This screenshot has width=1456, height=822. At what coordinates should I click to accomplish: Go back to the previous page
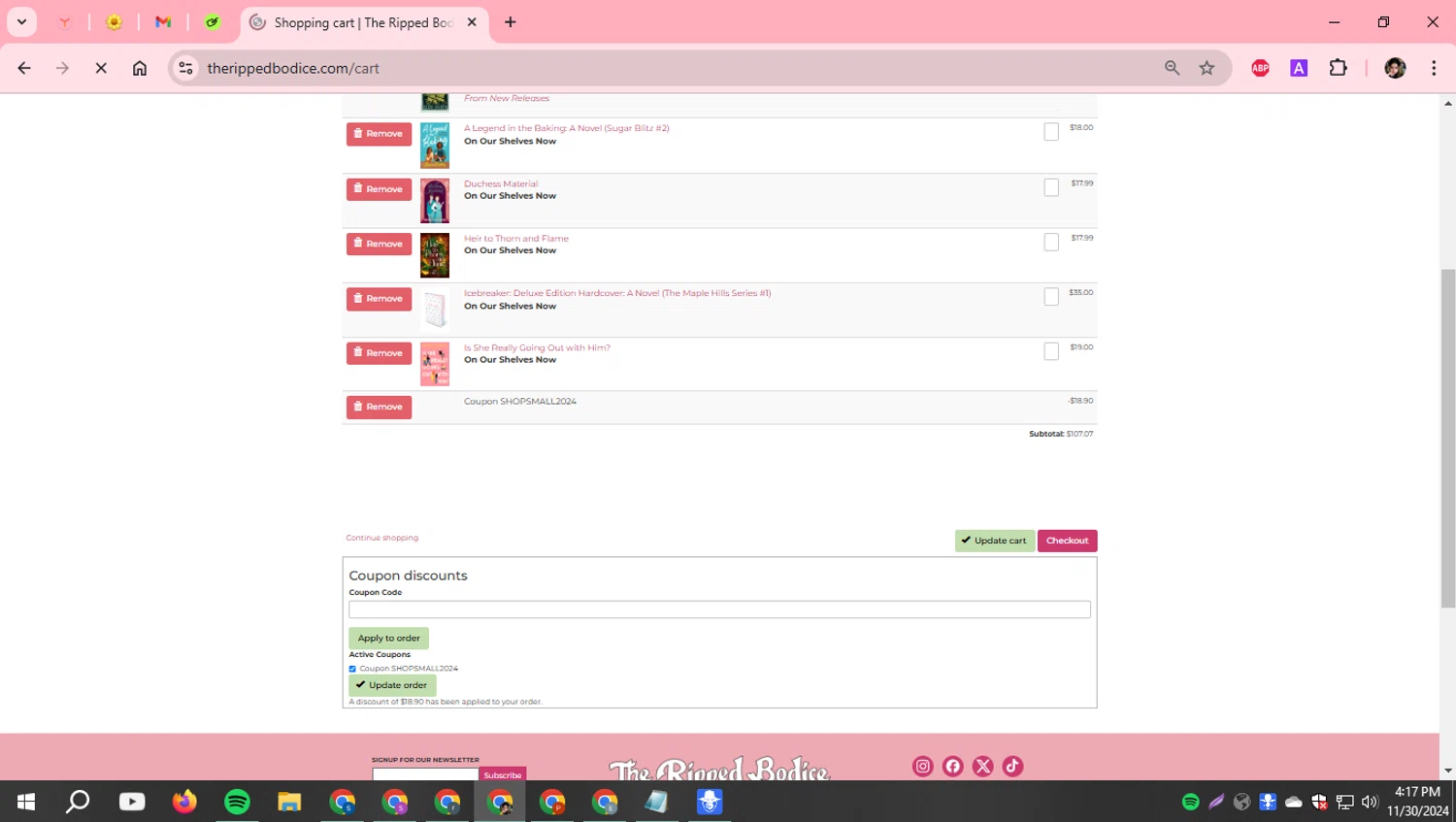click(x=24, y=68)
